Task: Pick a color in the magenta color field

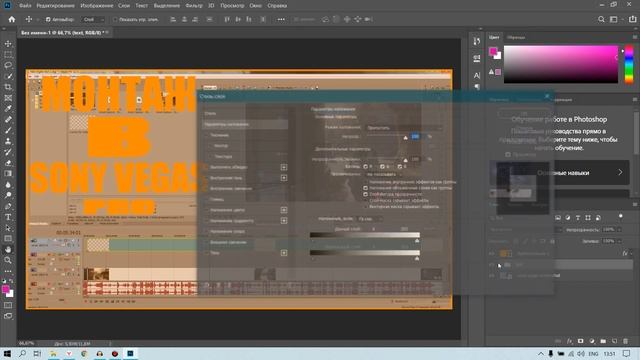Action: (x=561, y=64)
